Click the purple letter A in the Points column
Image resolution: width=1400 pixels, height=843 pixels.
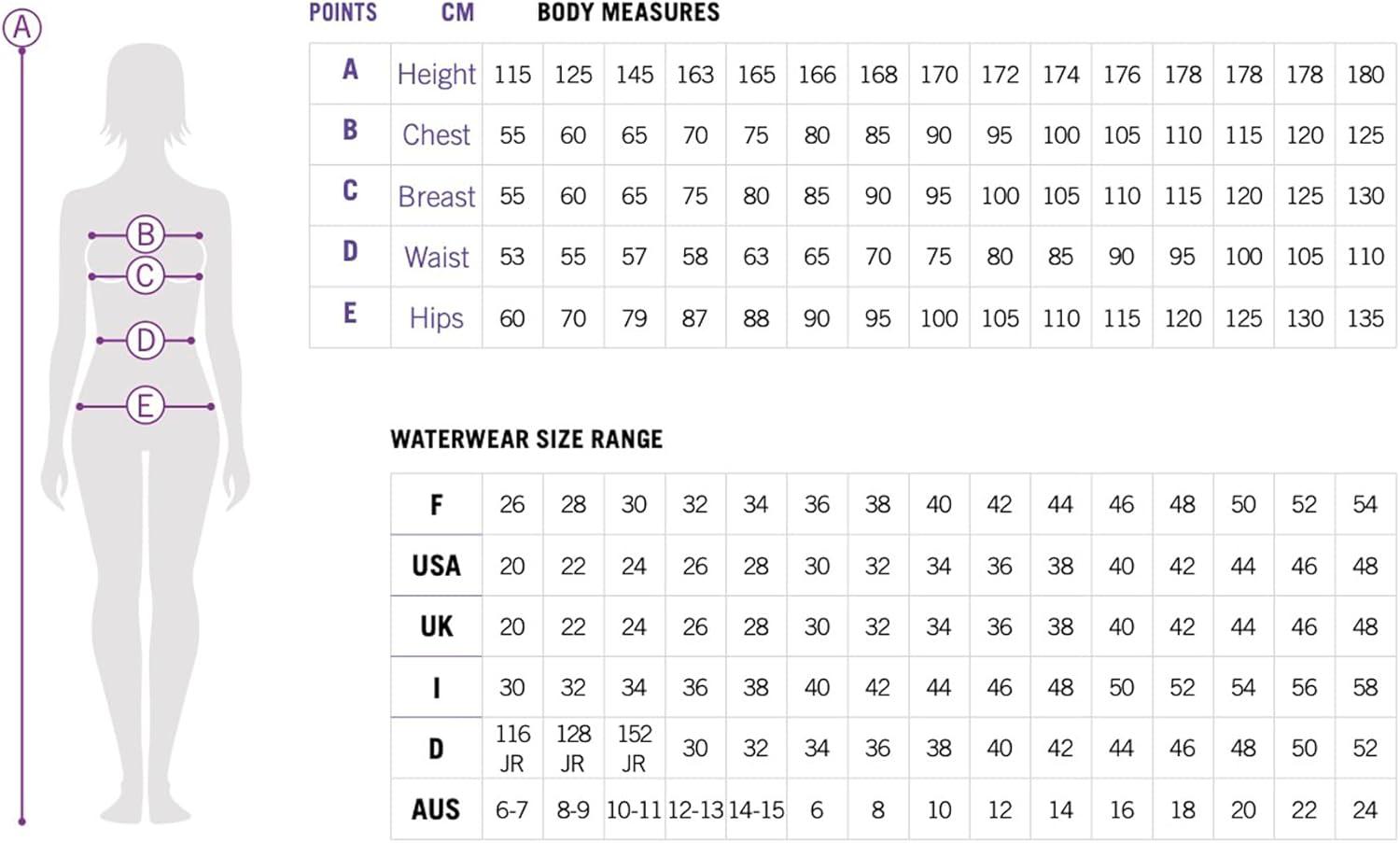tap(350, 70)
